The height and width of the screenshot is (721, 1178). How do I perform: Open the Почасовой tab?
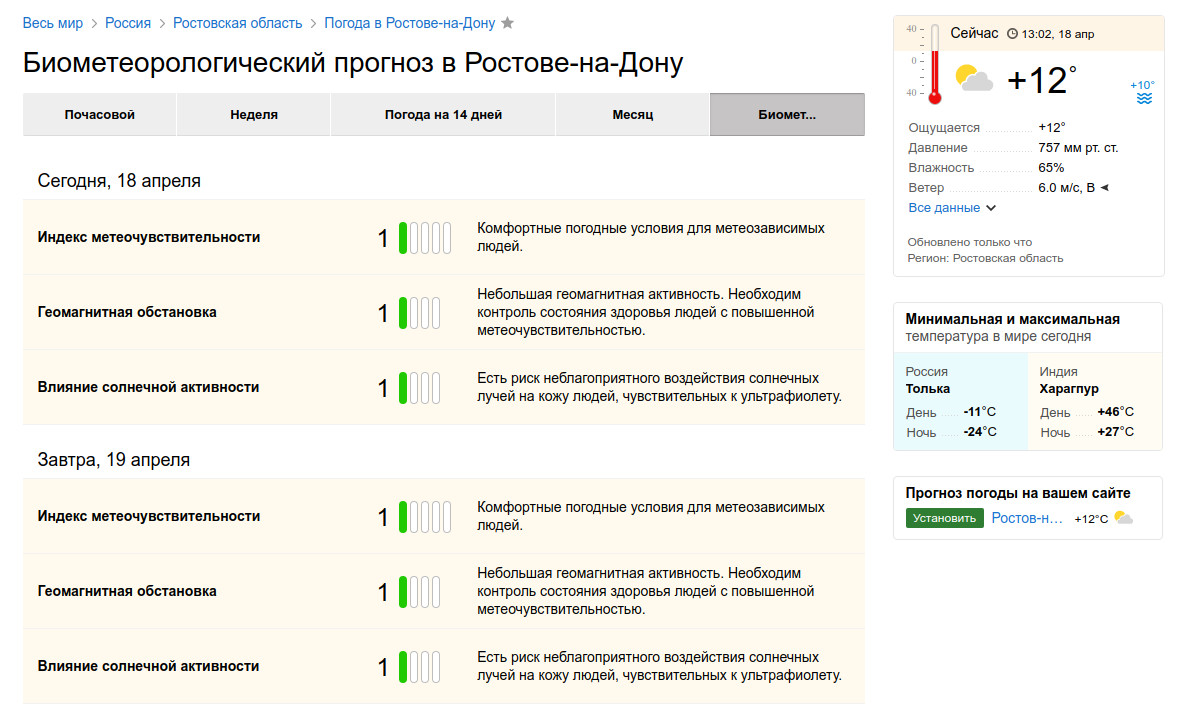point(99,114)
